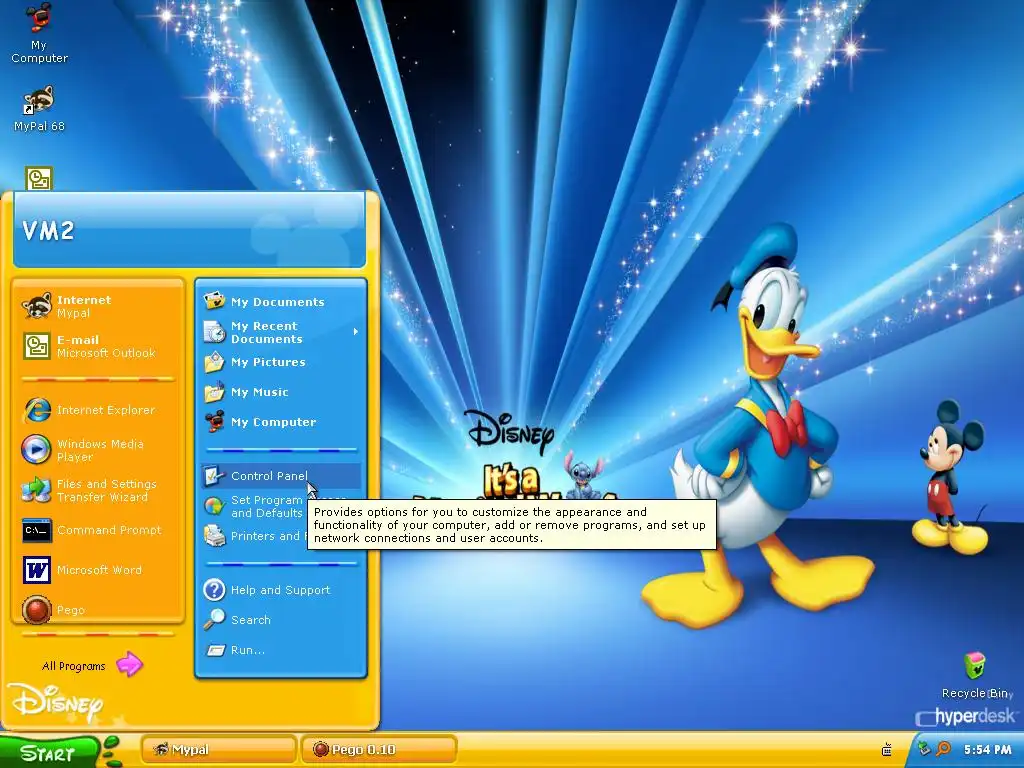Screen dimensions: 1024x768
Task: Select Microsoft Word menu entry
Action: [98, 570]
